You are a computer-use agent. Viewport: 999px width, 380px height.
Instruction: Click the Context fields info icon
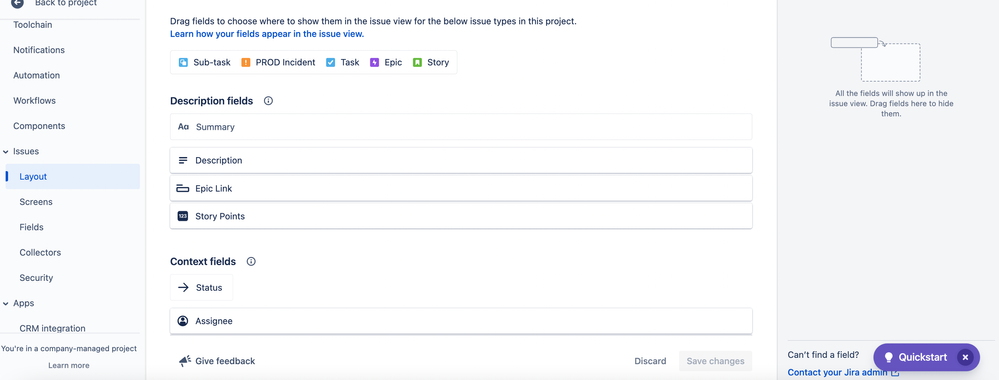pyautogui.click(x=251, y=261)
